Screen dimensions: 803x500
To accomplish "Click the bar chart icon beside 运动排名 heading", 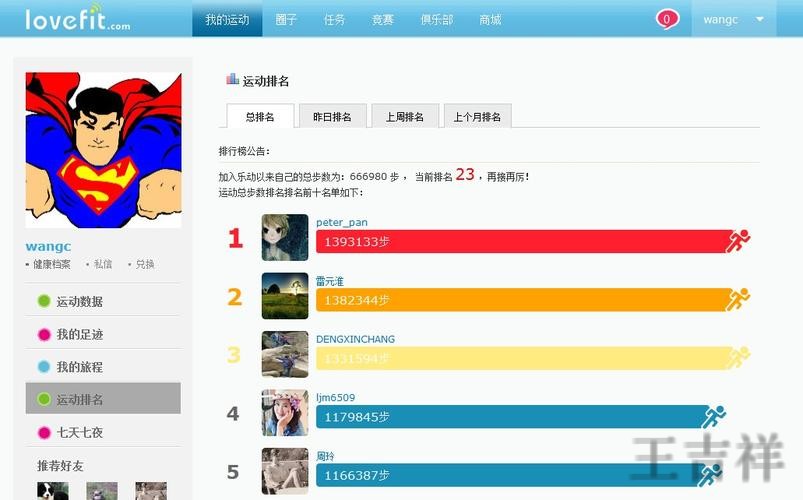I will [x=232, y=79].
